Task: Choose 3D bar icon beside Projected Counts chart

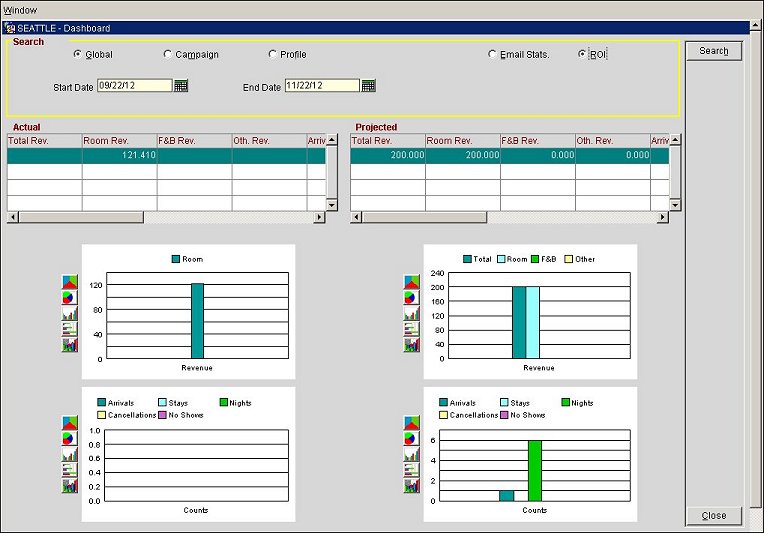Action: pyautogui.click(x=412, y=485)
